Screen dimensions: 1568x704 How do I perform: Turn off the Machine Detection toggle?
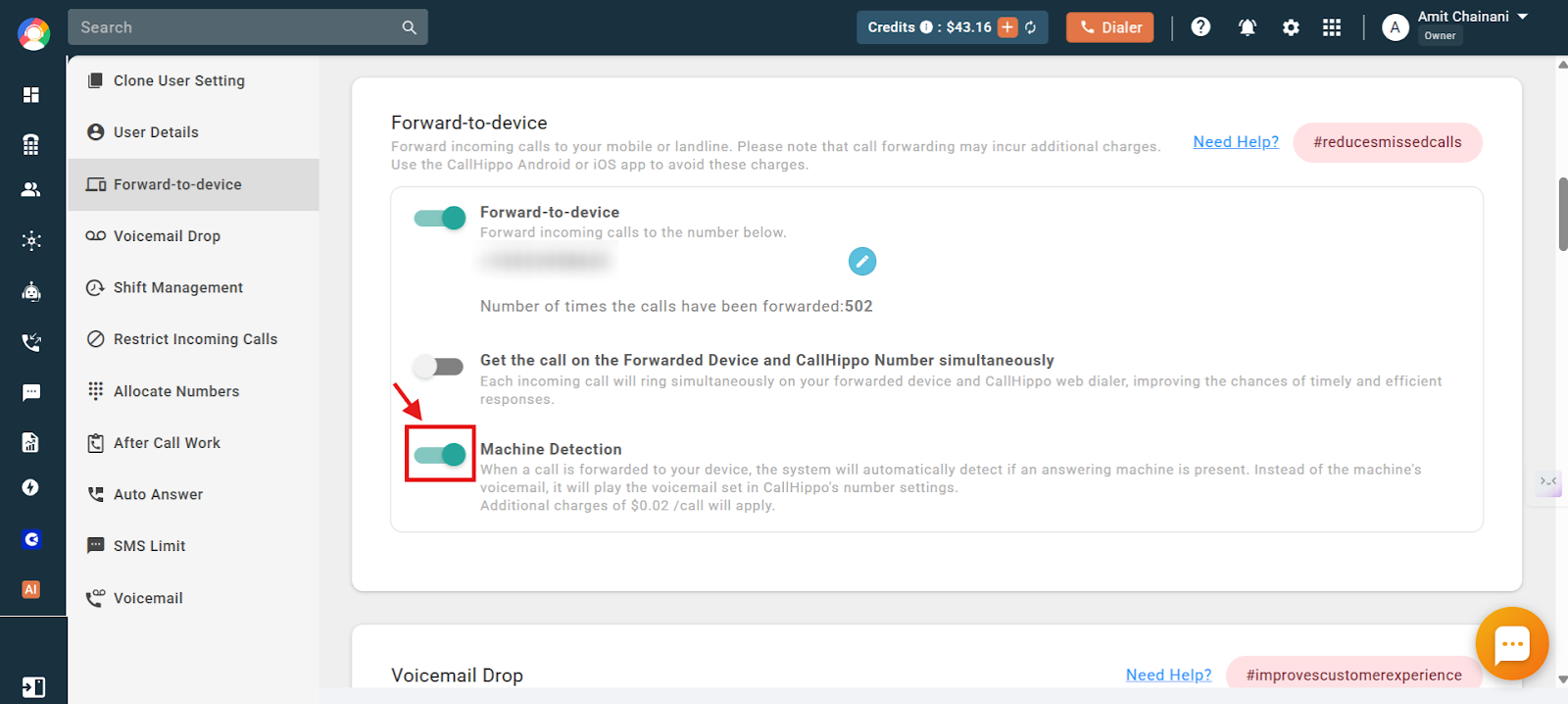click(440, 454)
